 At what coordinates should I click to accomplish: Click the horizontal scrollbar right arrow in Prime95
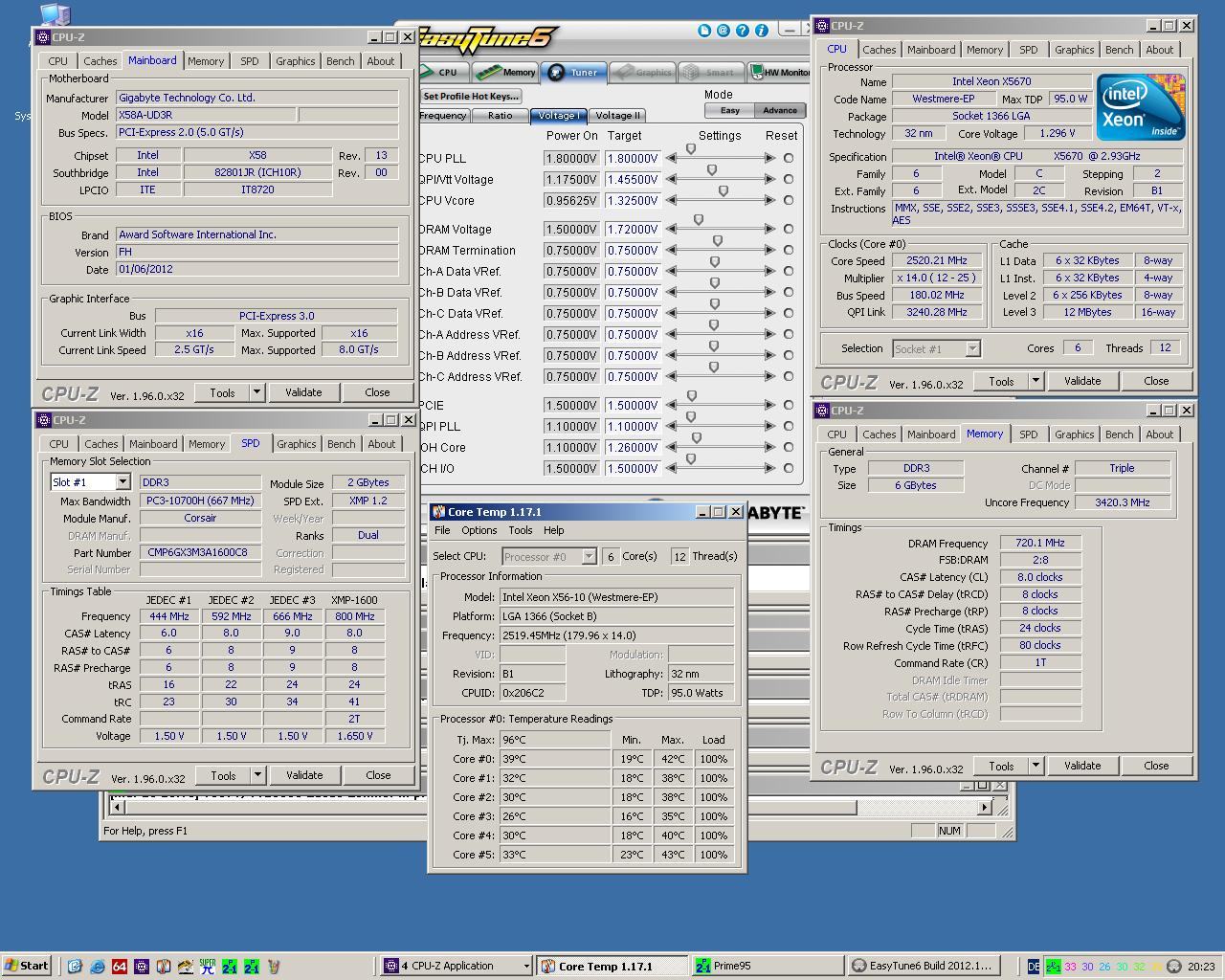(985, 808)
